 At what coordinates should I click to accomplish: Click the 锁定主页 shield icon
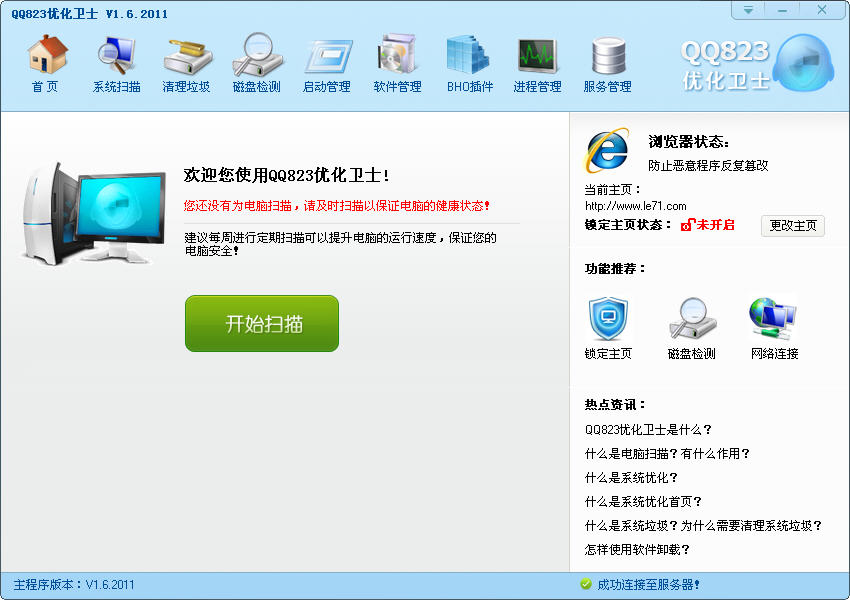pos(608,321)
